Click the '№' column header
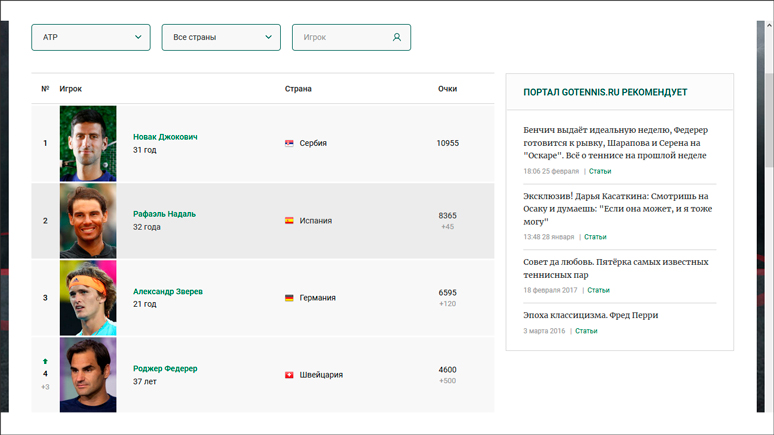This screenshot has width=774, height=435. pos(45,89)
